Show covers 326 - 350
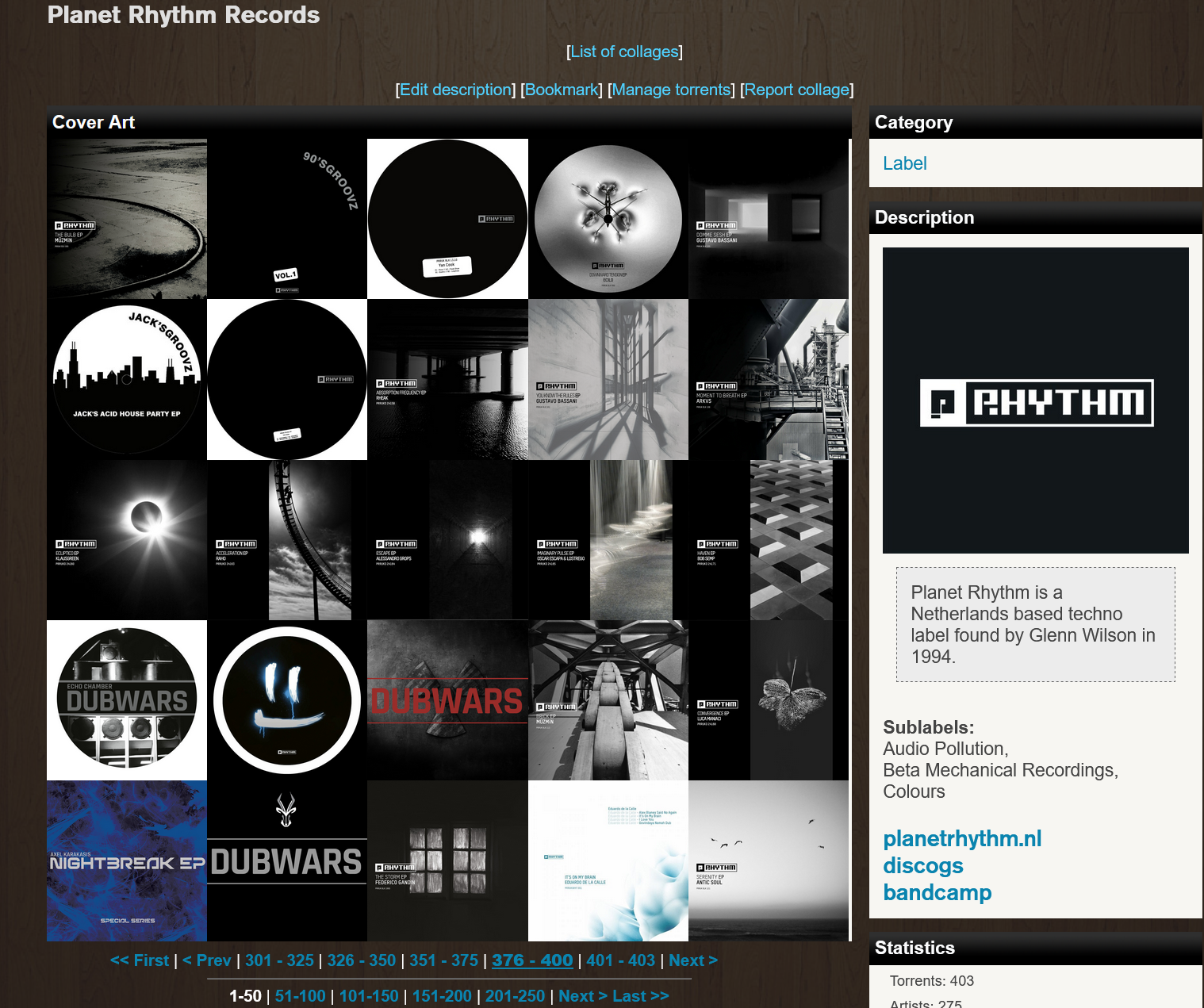Viewport: 1204px width, 1008px height. pos(361,960)
